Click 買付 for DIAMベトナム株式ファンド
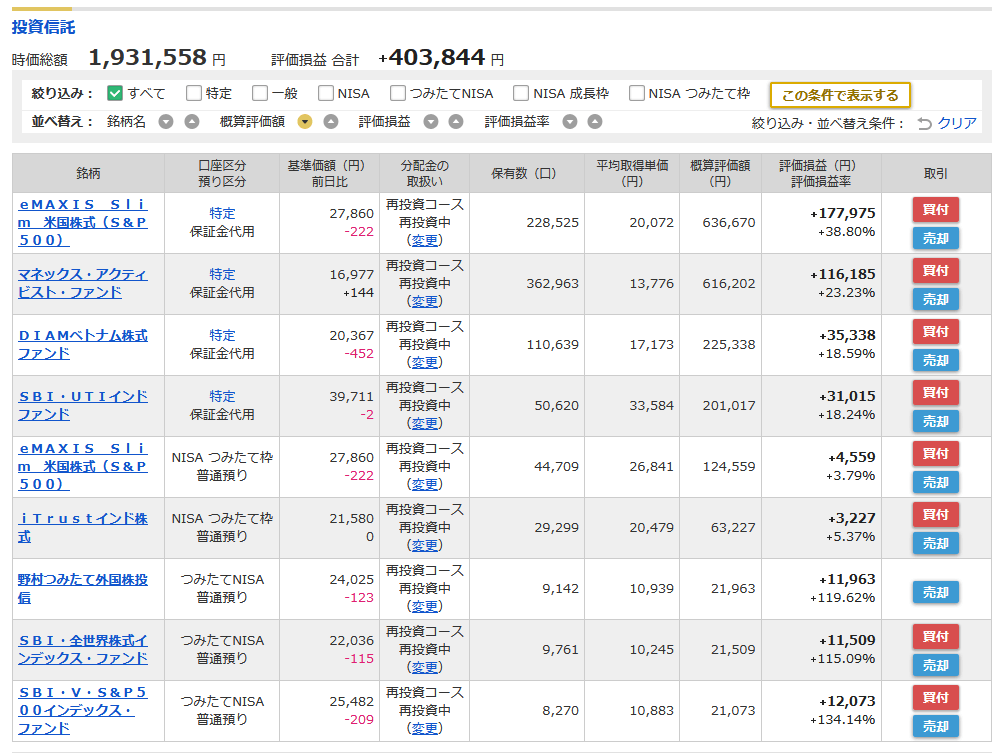 tap(935, 331)
